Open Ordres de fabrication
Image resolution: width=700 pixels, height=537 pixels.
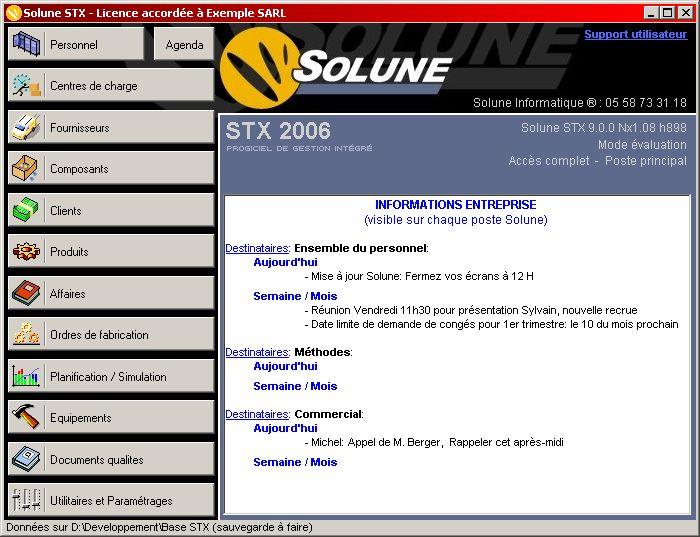tap(111, 334)
